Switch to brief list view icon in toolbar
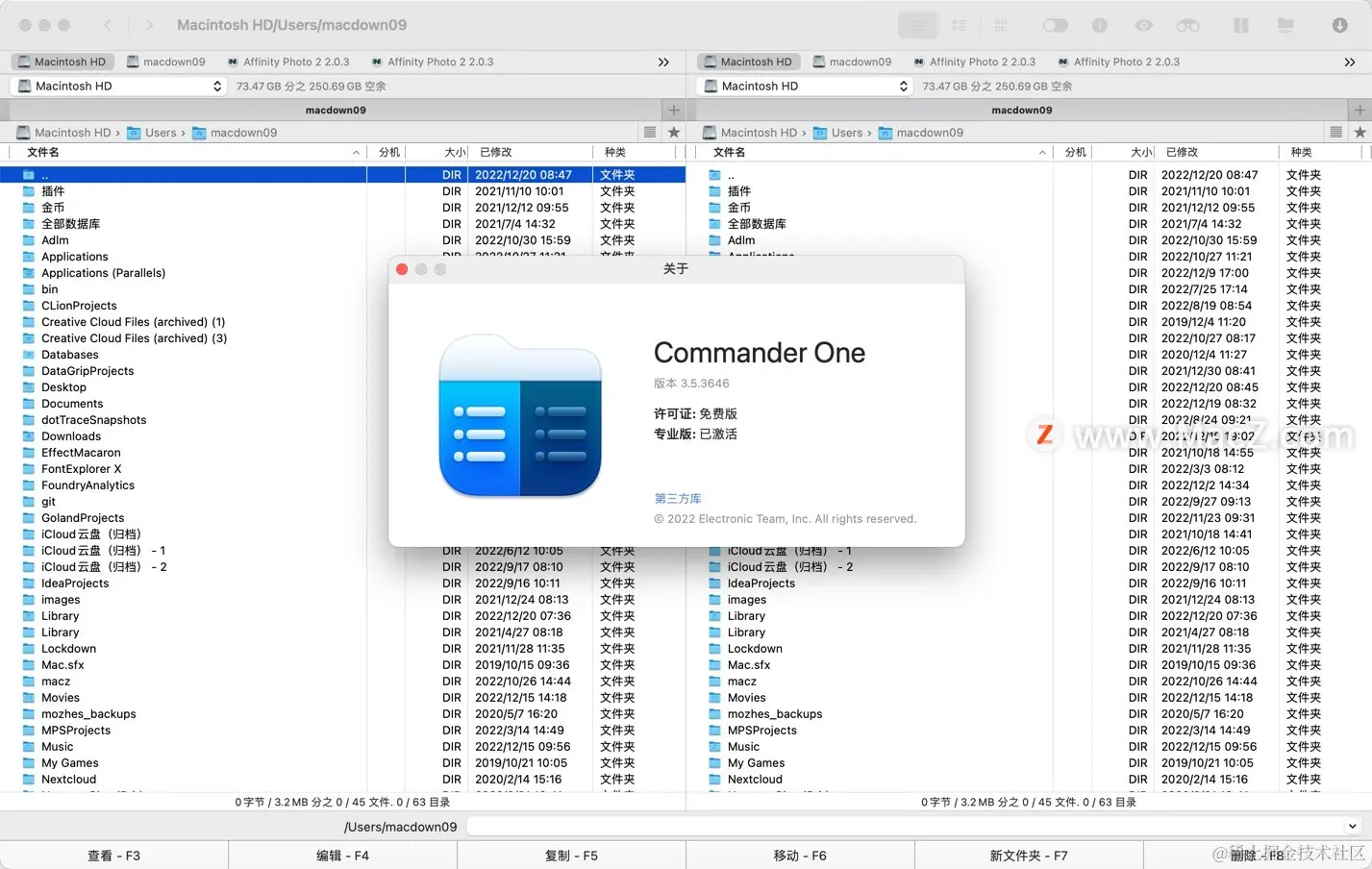Screen dimensions: 1372x869 point(960,25)
